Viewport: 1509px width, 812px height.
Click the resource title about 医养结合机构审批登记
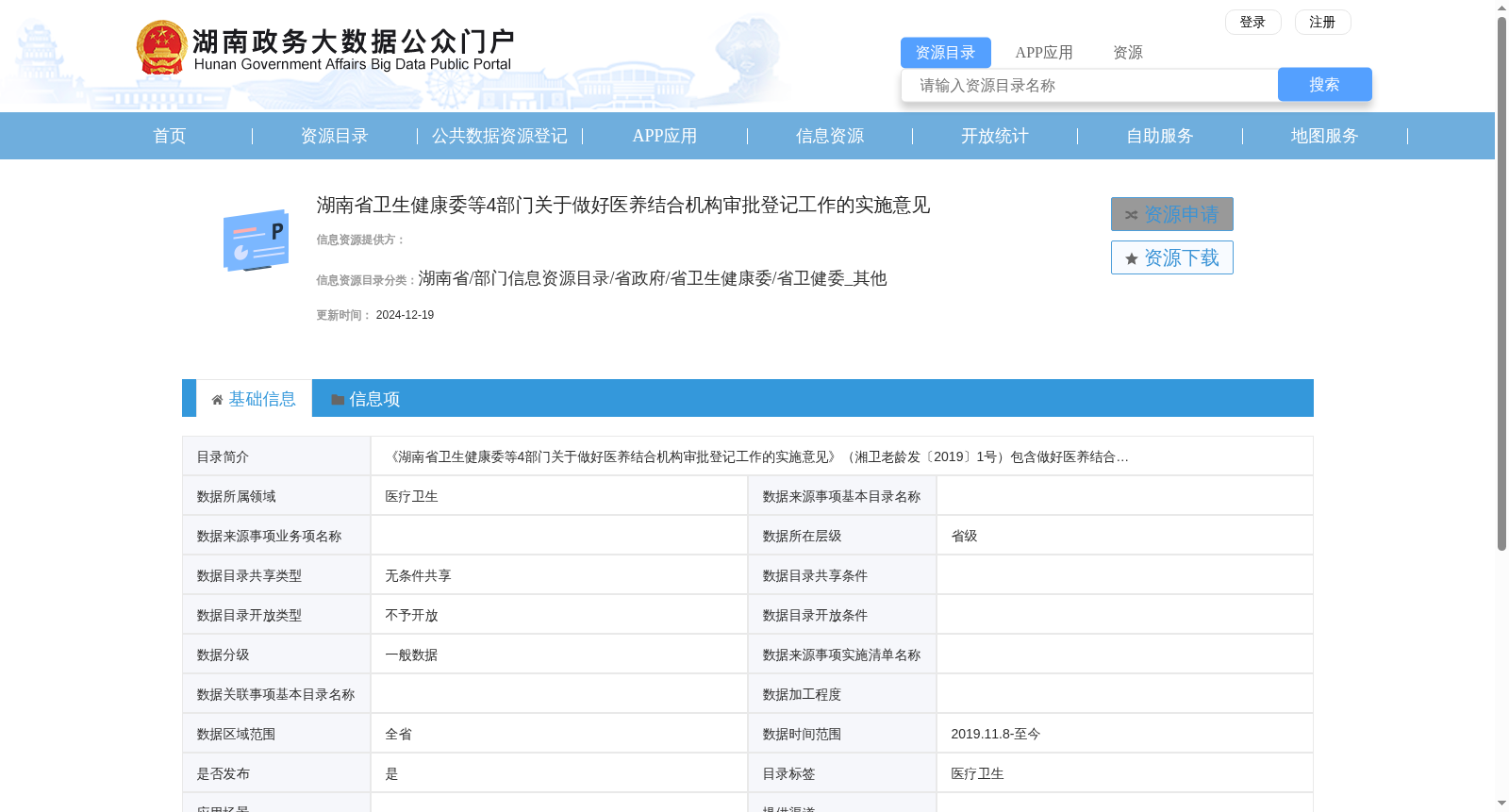click(623, 206)
